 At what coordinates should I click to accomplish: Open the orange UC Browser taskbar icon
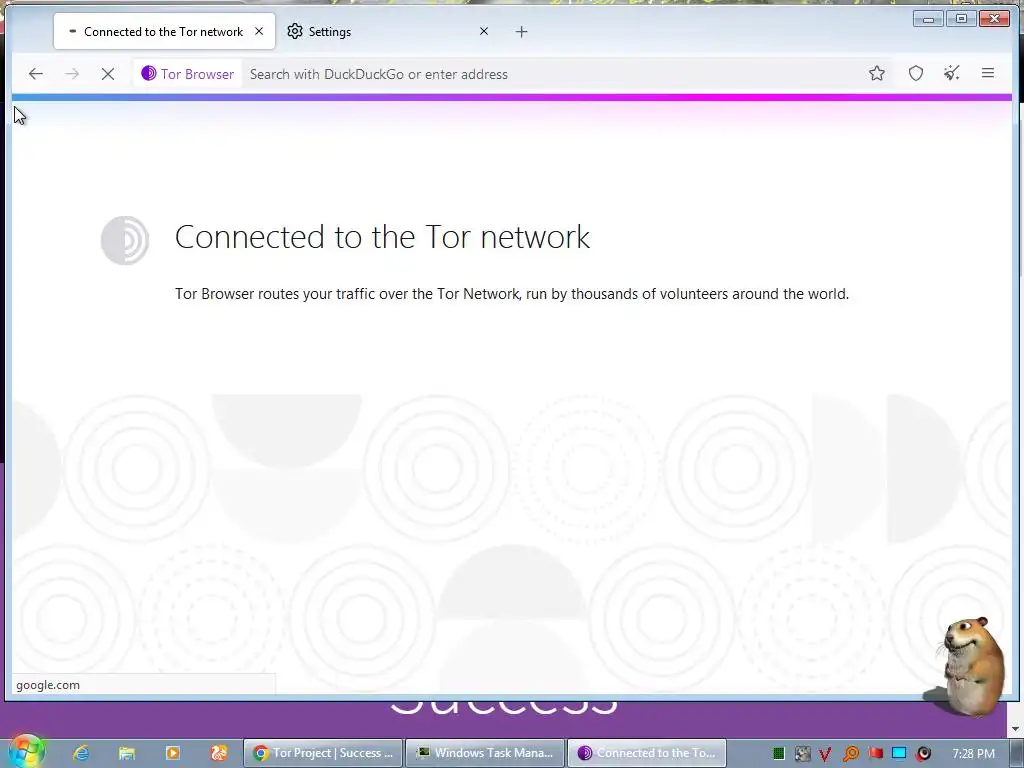[x=219, y=753]
